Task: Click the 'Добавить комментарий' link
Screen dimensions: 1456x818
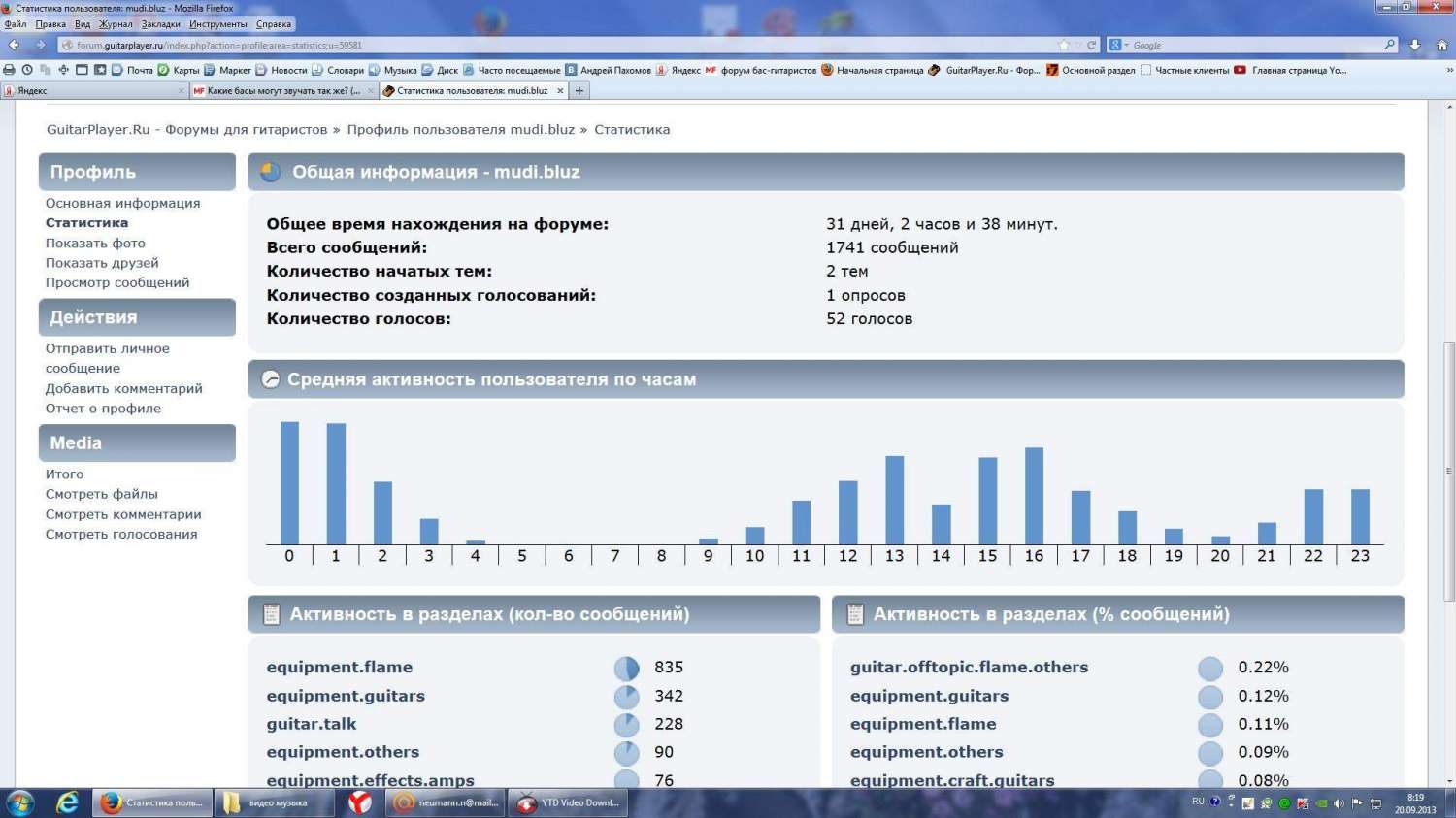Action: (124, 388)
